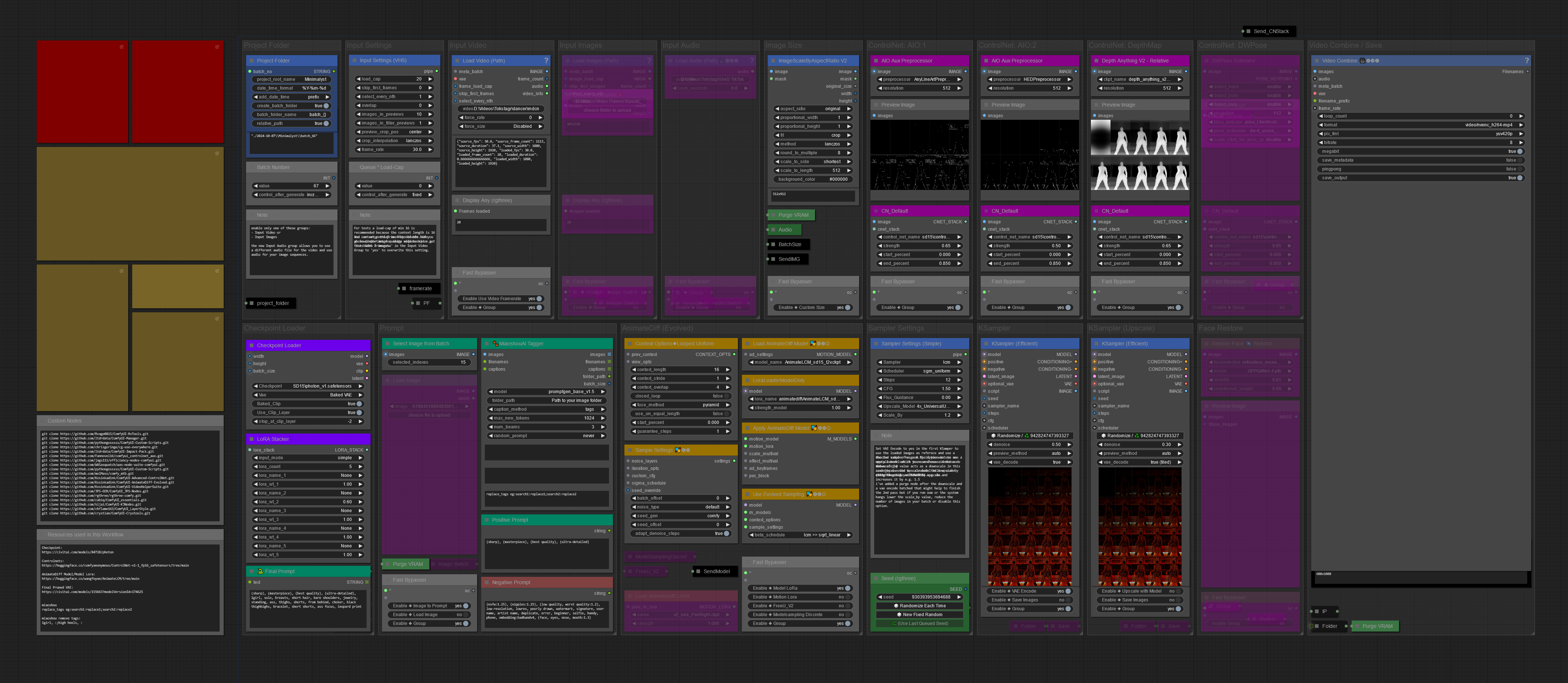Viewport: 1568px width, 683px height.
Task: Click the CFG value field showing 1.50
Action: point(919,389)
